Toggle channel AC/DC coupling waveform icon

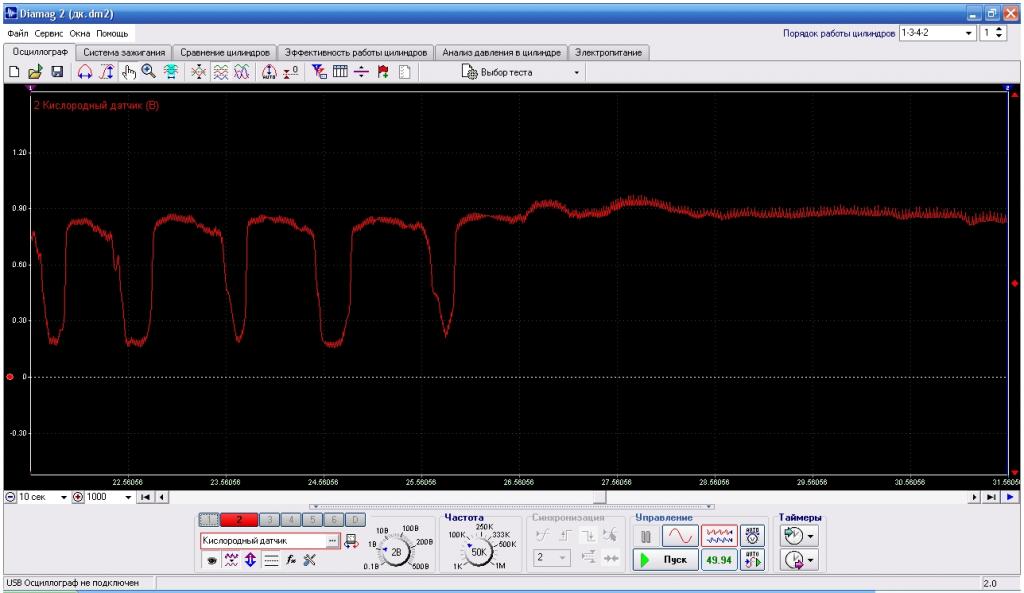[231, 560]
